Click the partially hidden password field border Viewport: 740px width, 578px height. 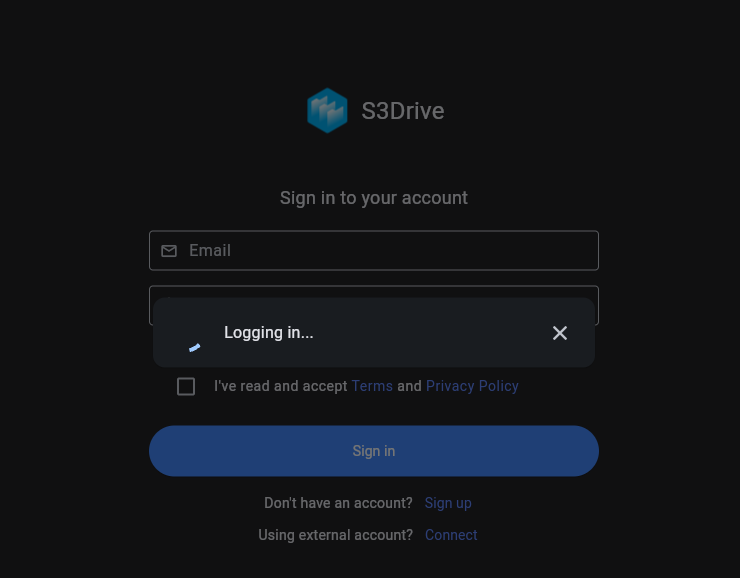tap(374, 291)
